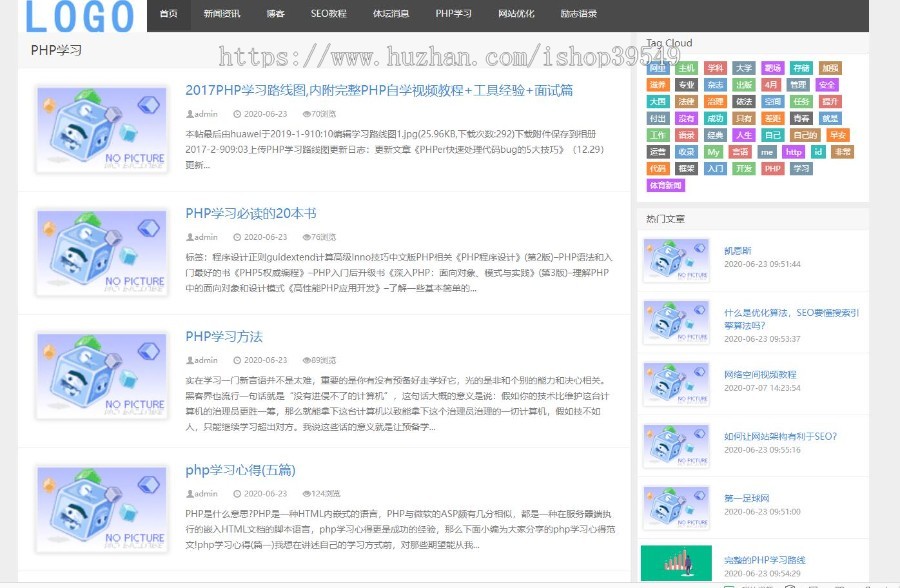Image resolution: width=900 pixels, height=588 pixels.
Task: Click clock icon under PHP学习方法 title
Action: [x=237, y=360]
